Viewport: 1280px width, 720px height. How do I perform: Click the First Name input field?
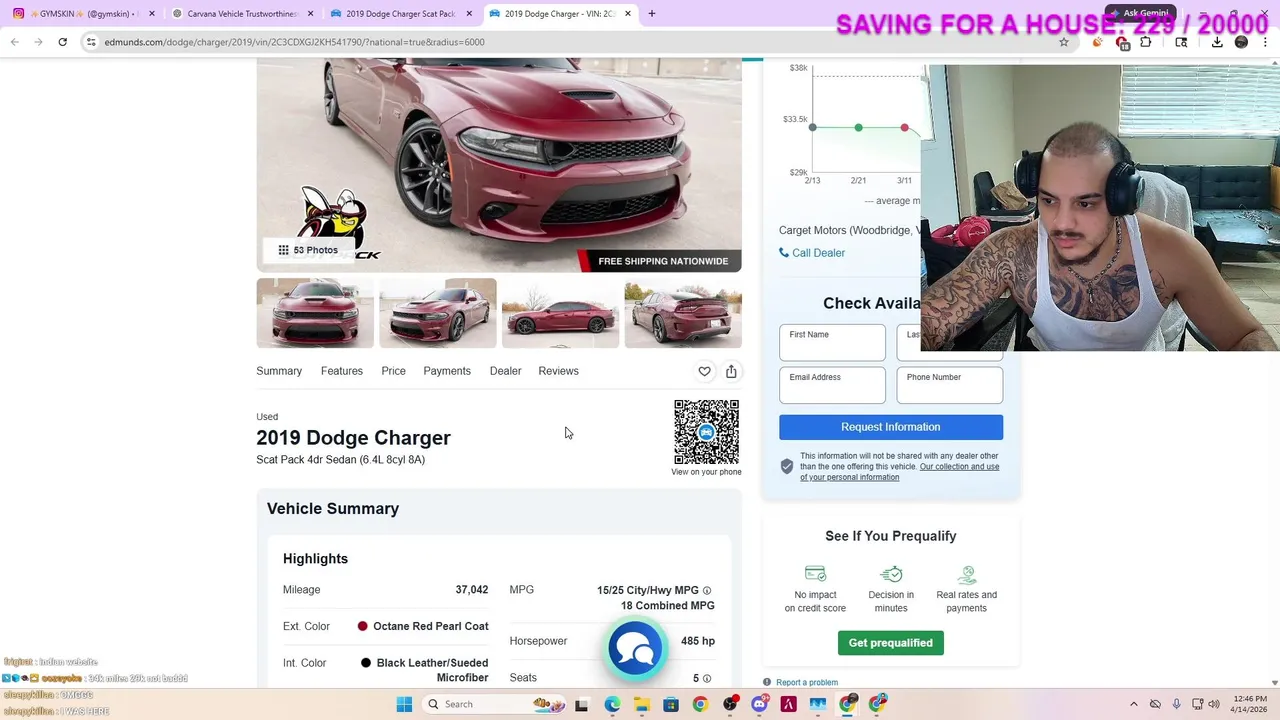tap(832, 343)
